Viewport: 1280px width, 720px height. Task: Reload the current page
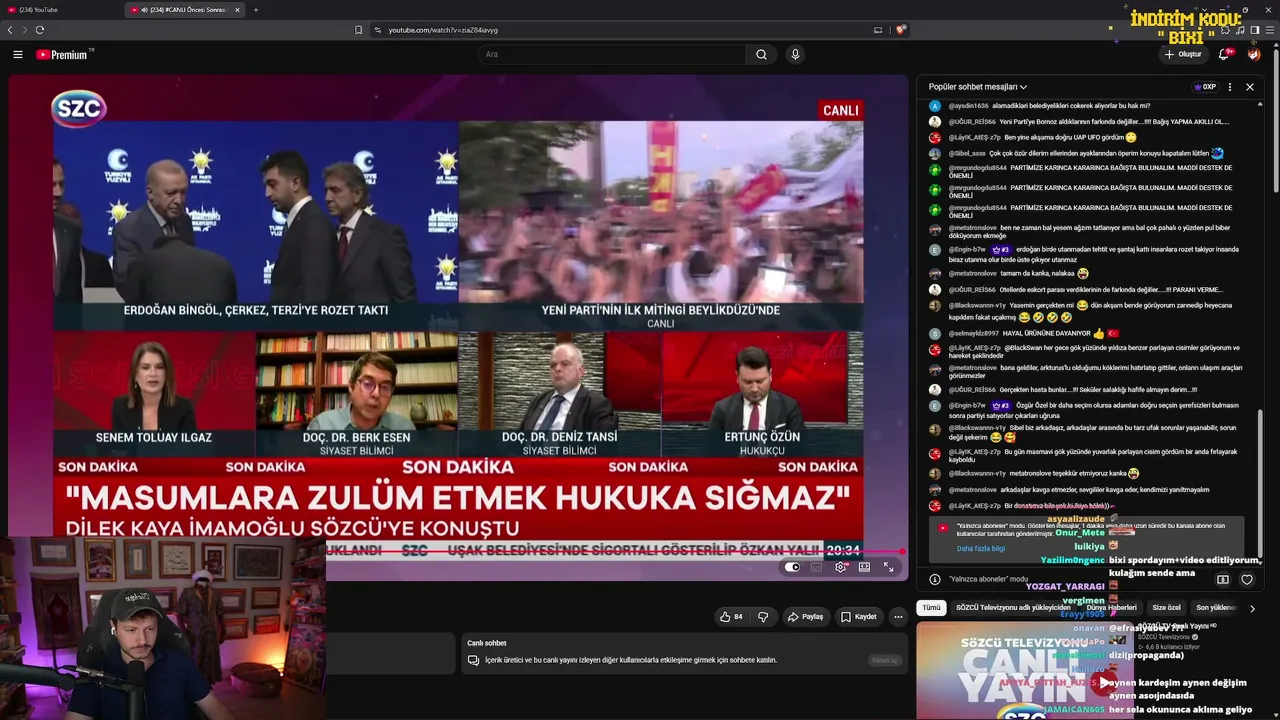point(40,30)
